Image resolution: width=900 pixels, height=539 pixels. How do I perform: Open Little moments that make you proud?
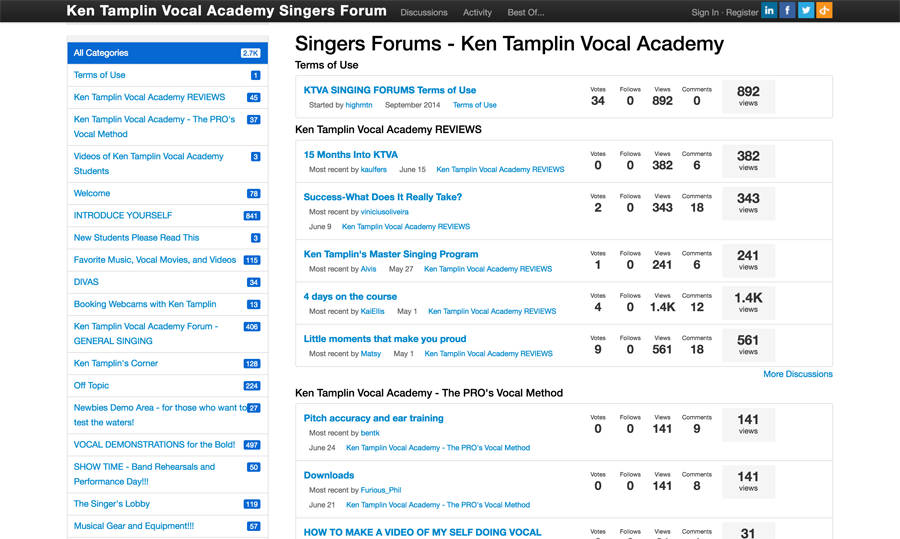tap(385, 339)
